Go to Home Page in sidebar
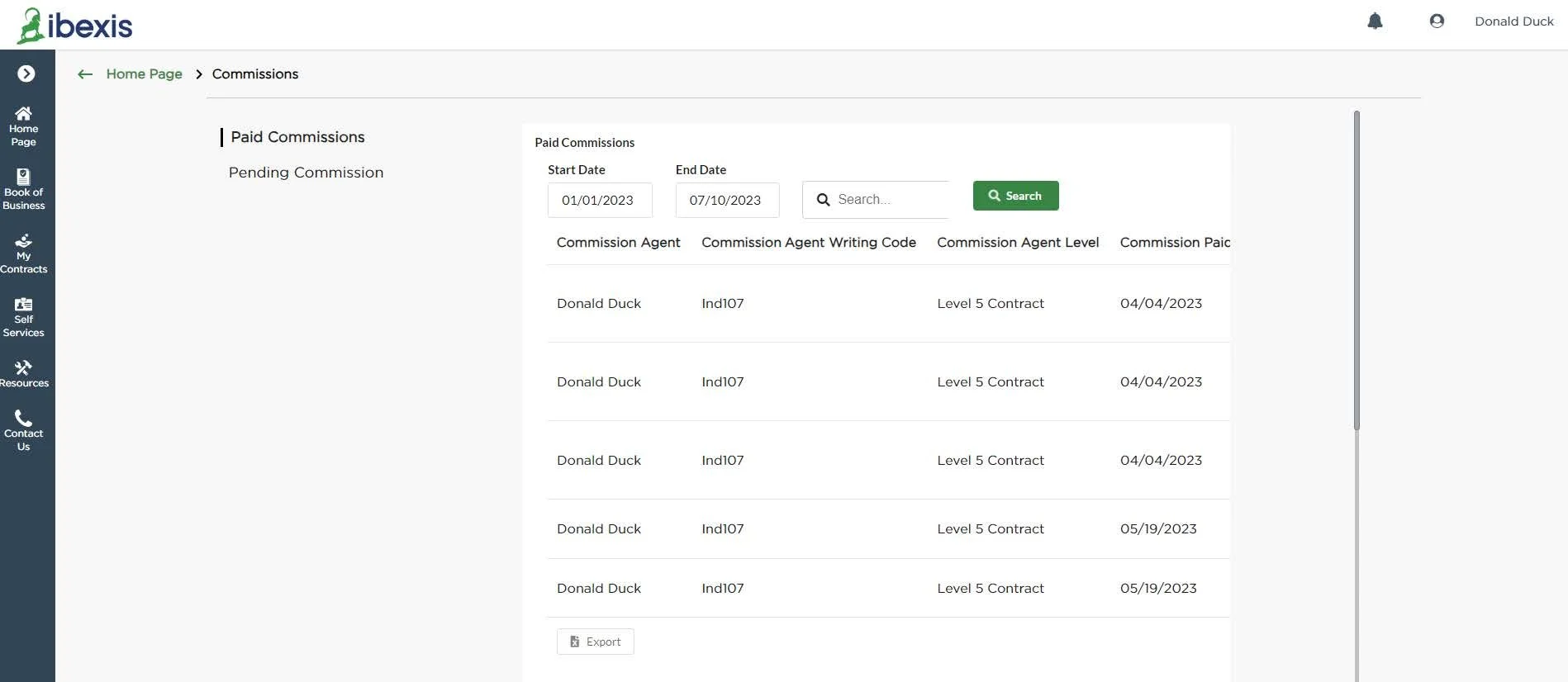 [x=24, y=126]
